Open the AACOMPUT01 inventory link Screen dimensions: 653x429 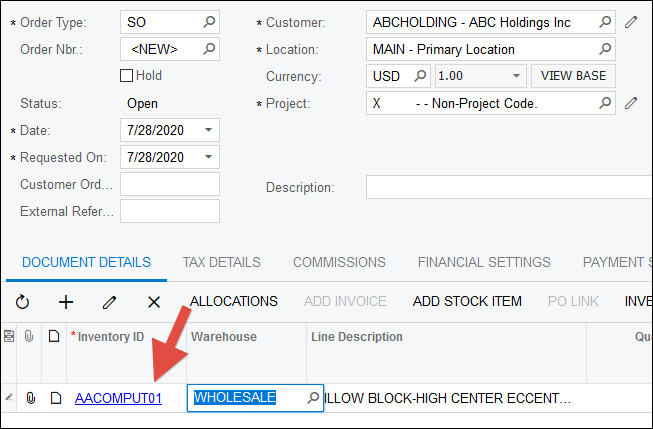(118, 398)
